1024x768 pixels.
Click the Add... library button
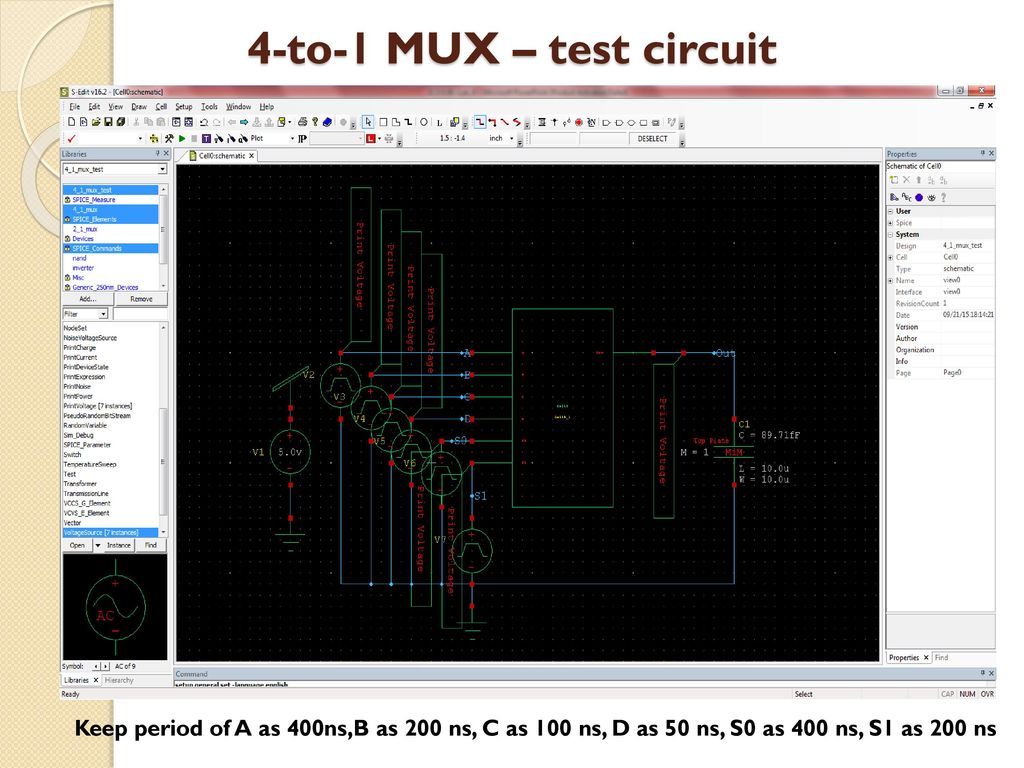click(x=88, y=299)
